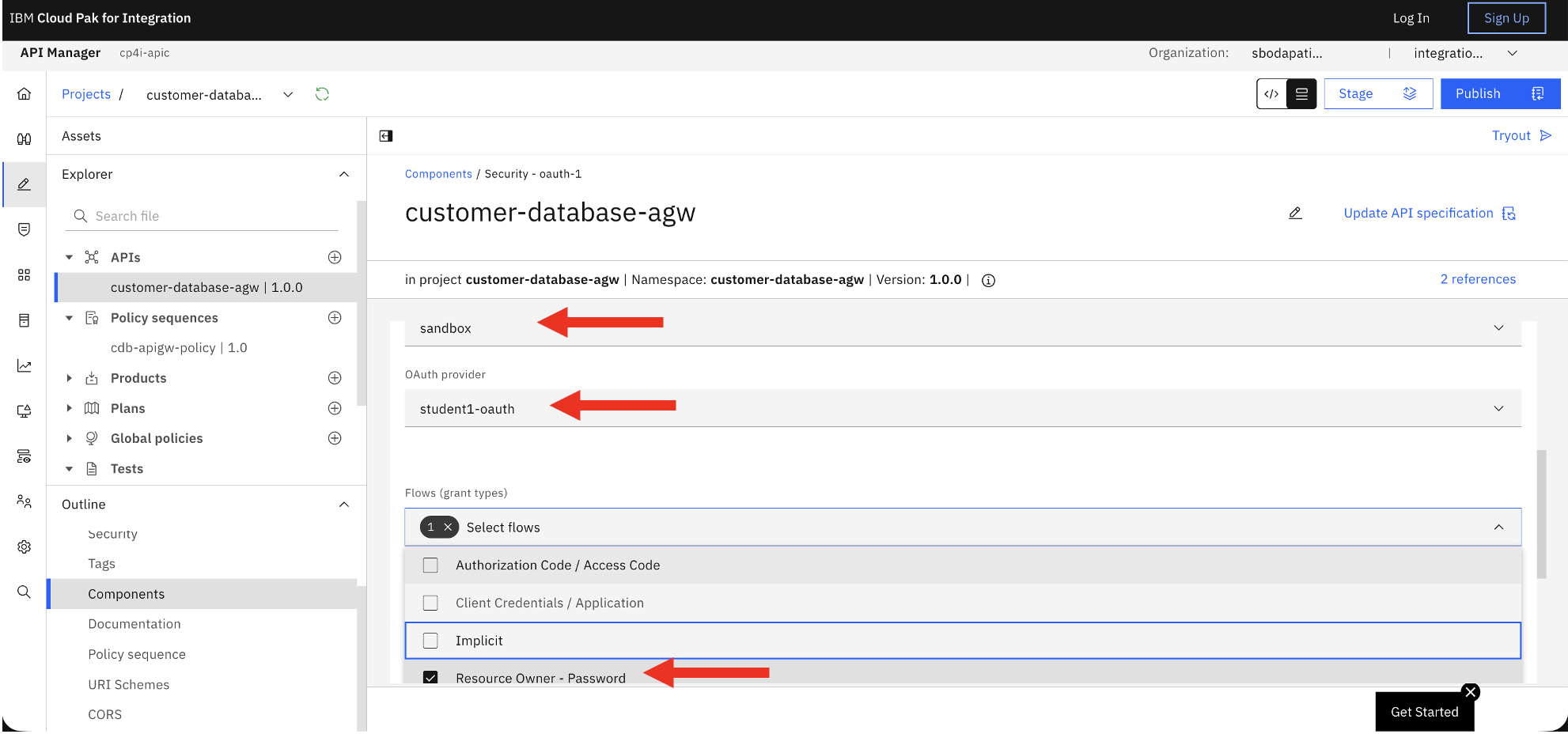
Task: Click Update API specification link
Action: [1430, 214]
